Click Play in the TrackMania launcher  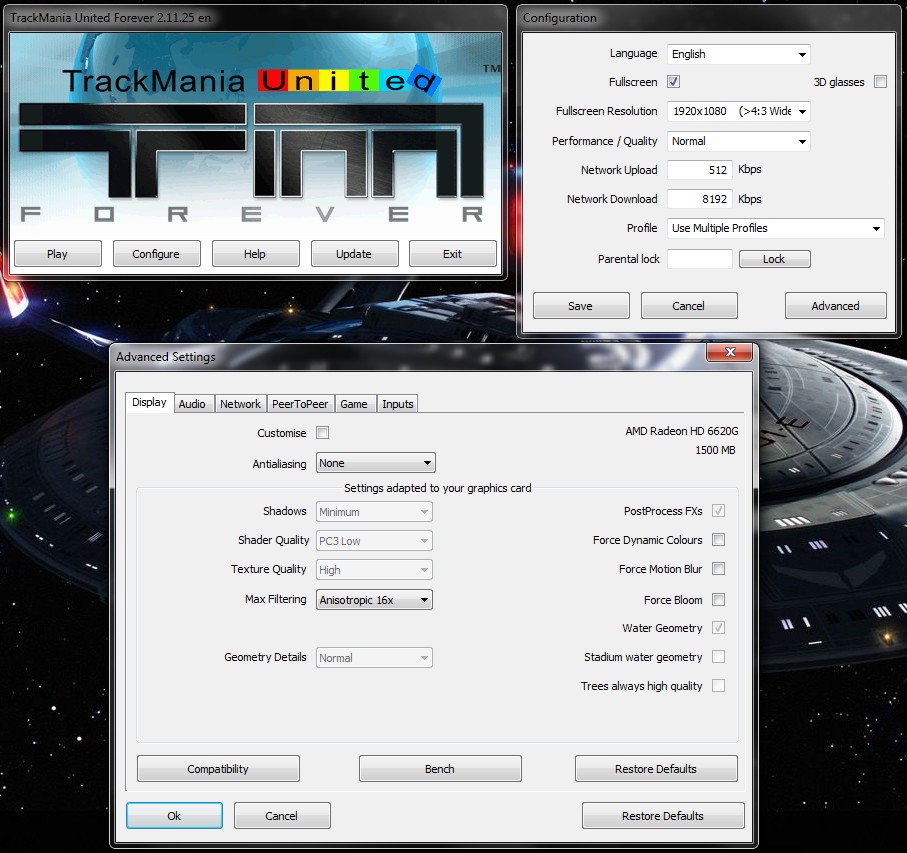pyautogui.click(x=57, y=253)
